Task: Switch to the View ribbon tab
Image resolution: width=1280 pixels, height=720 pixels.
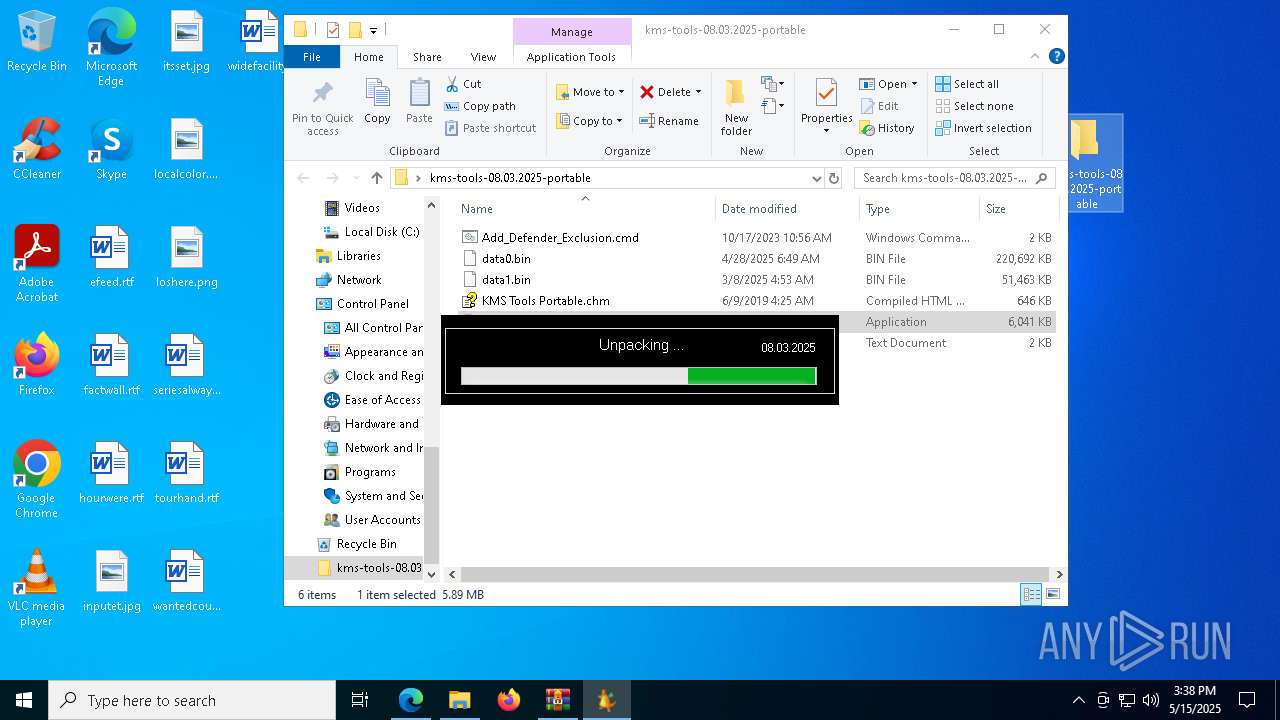Action: coord(483,57)
